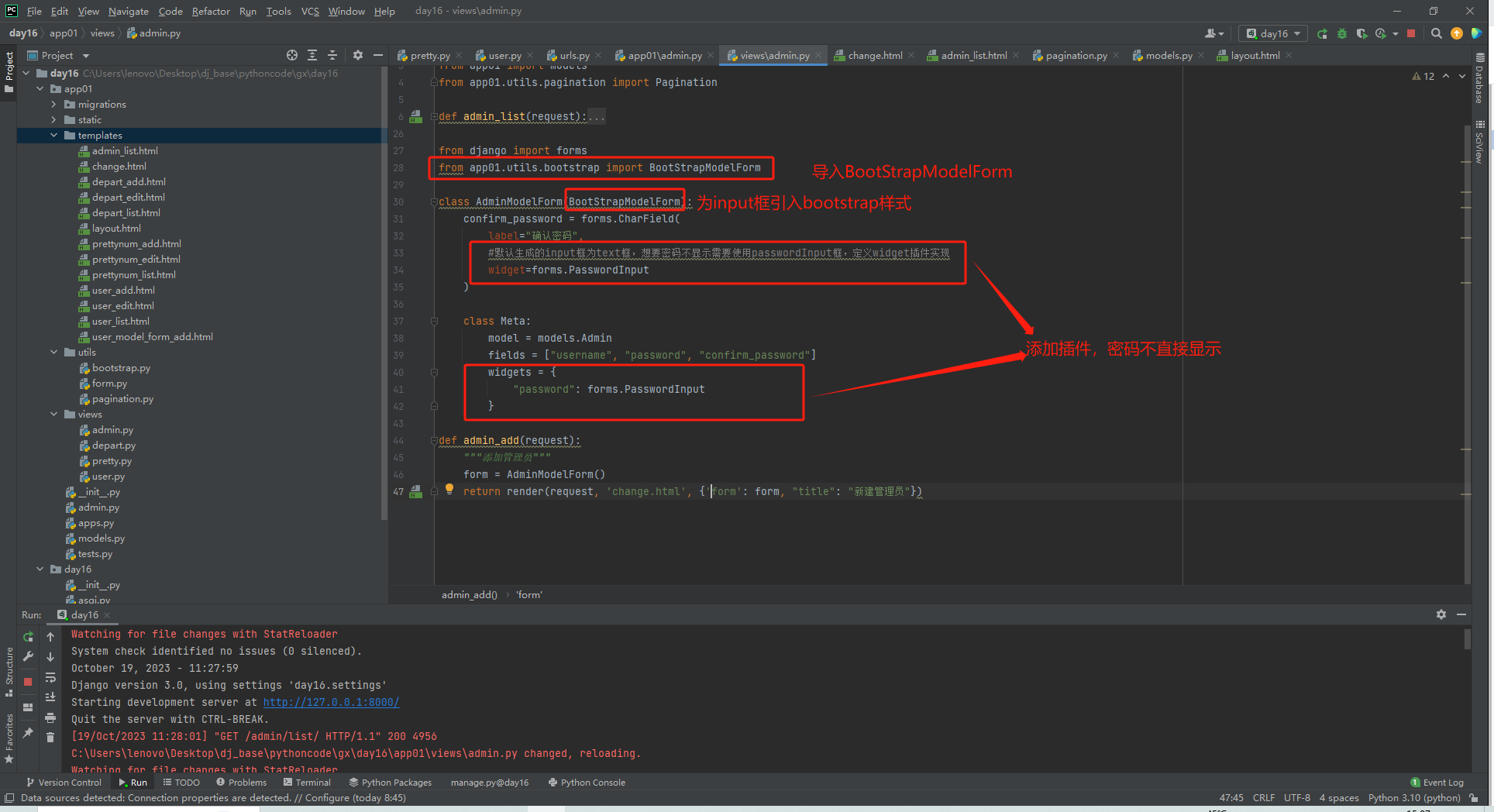This screenshot has height=812, width=1494.
Task: Expand all nodes in Project panel
Action: pos(312,55)
